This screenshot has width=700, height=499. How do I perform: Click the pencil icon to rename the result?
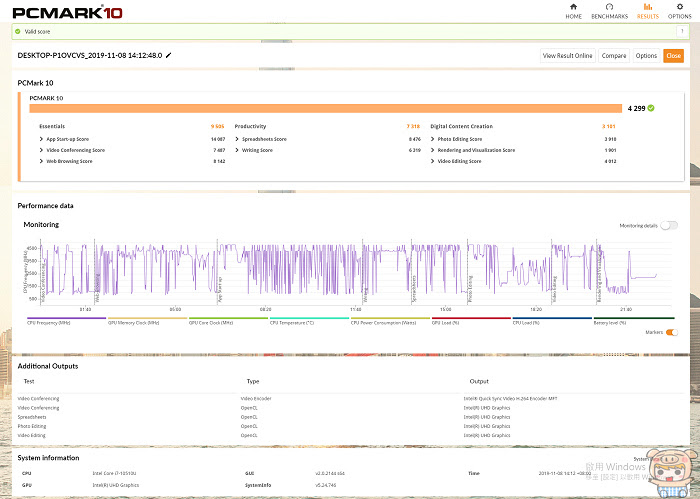(168, 55)
